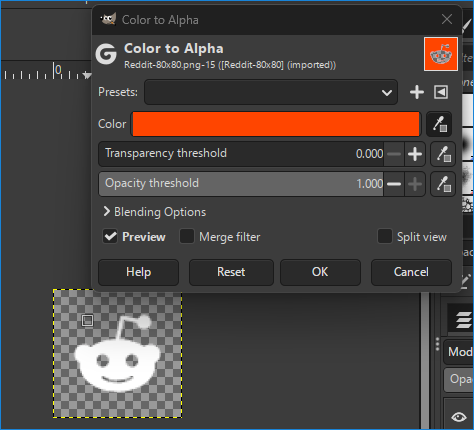
Task: Decrease Opacity threshold with minus button
Action: coord(394,184)
